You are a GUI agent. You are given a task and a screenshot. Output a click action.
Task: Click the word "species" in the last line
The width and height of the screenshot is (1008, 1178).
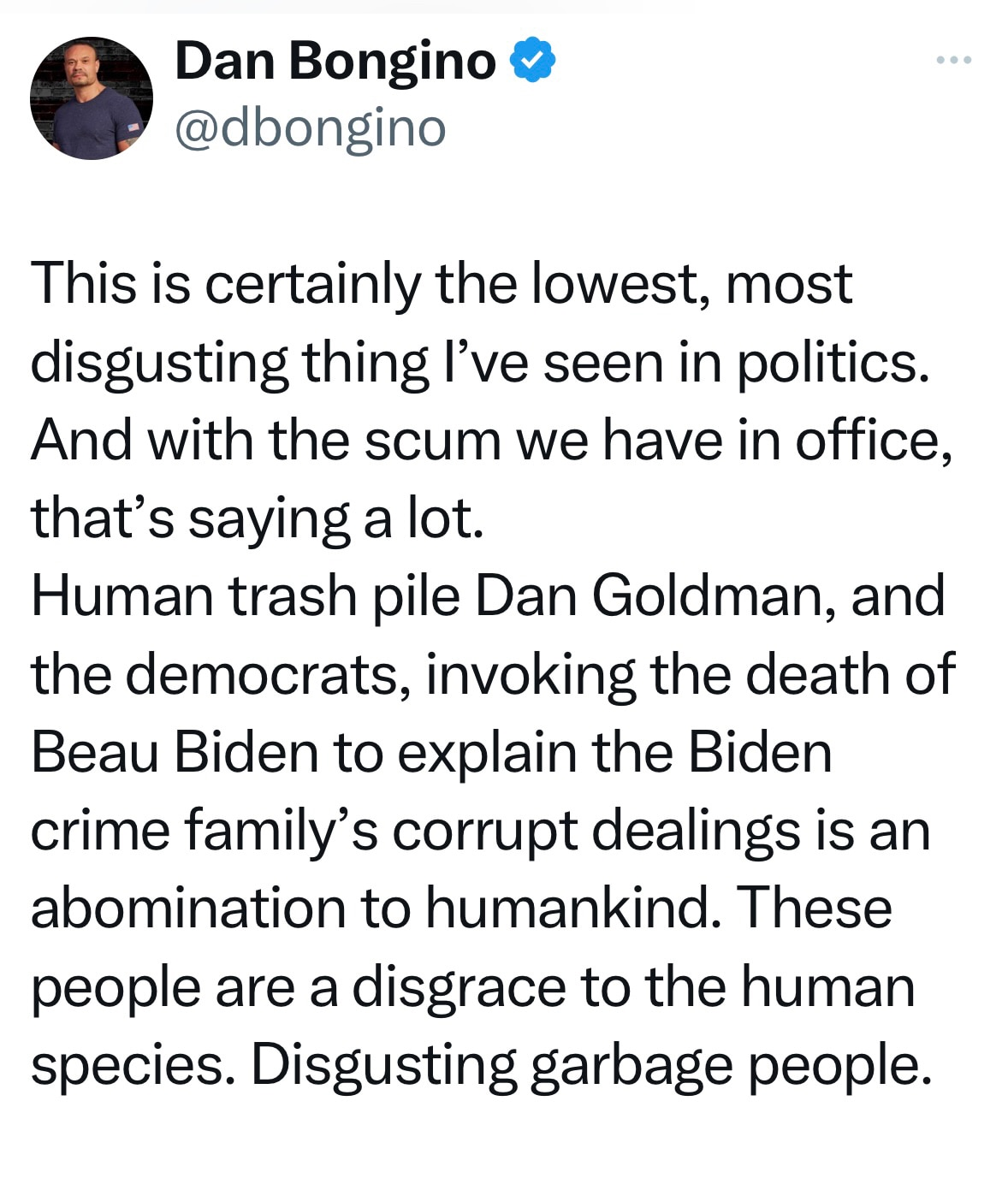point(133,1064)
